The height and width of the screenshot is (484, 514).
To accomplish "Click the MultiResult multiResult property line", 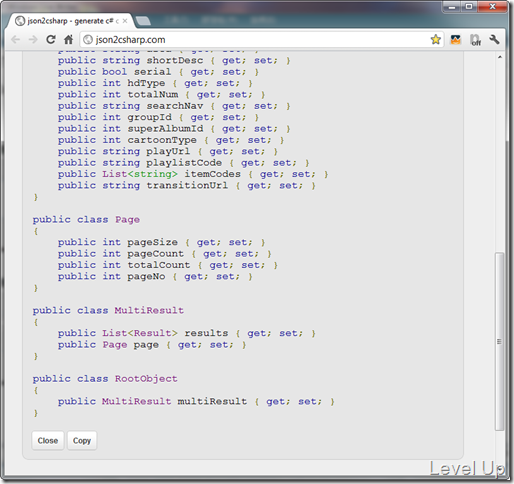I will (x=196, y=401).
